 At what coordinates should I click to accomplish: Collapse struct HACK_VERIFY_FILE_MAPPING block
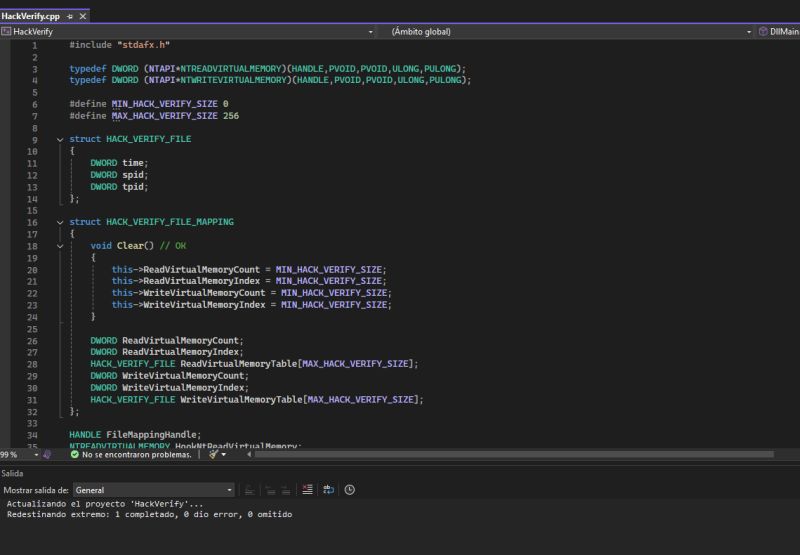pyautogui.click(x=60, y=222)
